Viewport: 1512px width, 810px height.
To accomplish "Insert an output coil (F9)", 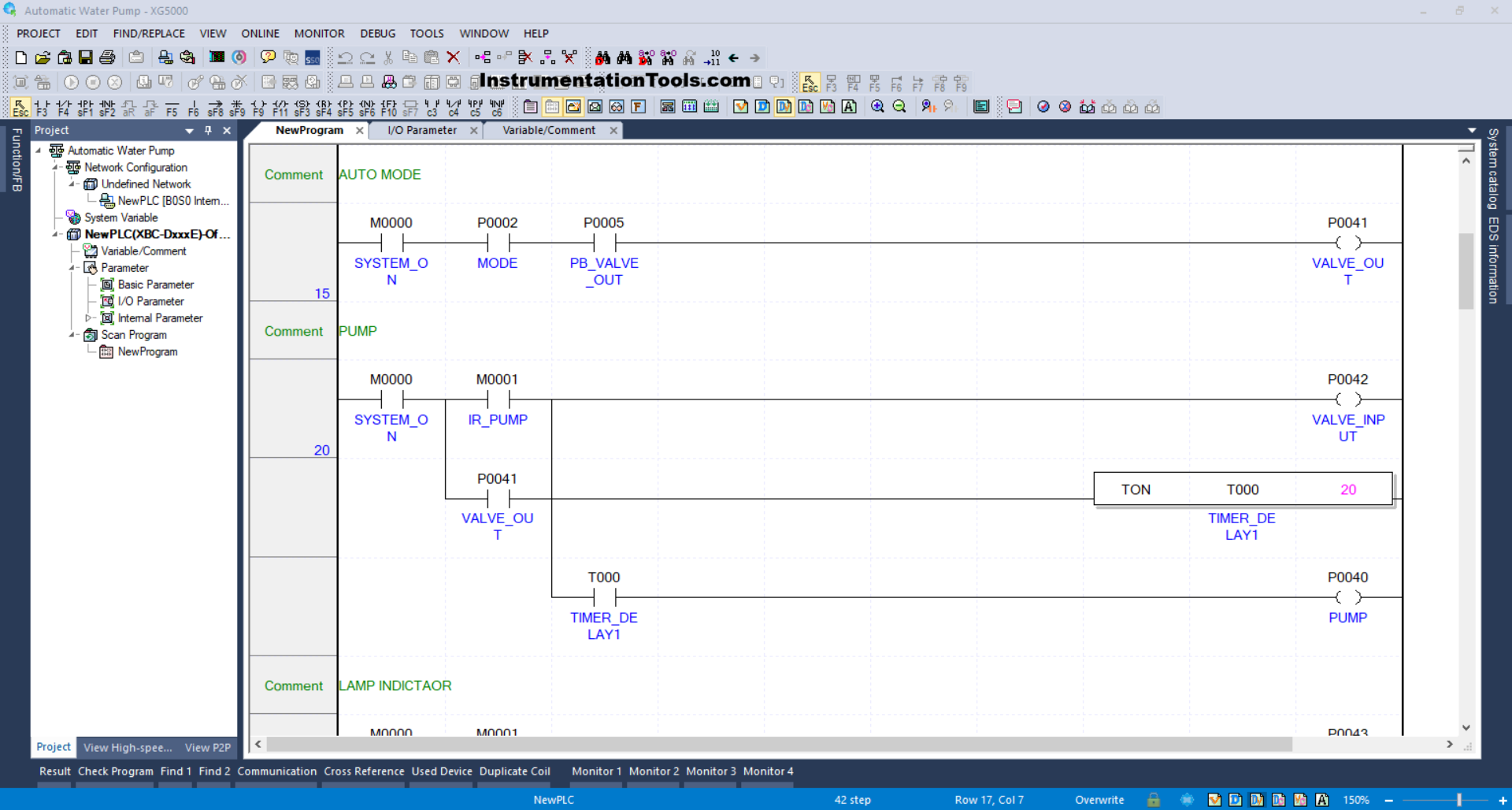I will [x=258, y=107].
